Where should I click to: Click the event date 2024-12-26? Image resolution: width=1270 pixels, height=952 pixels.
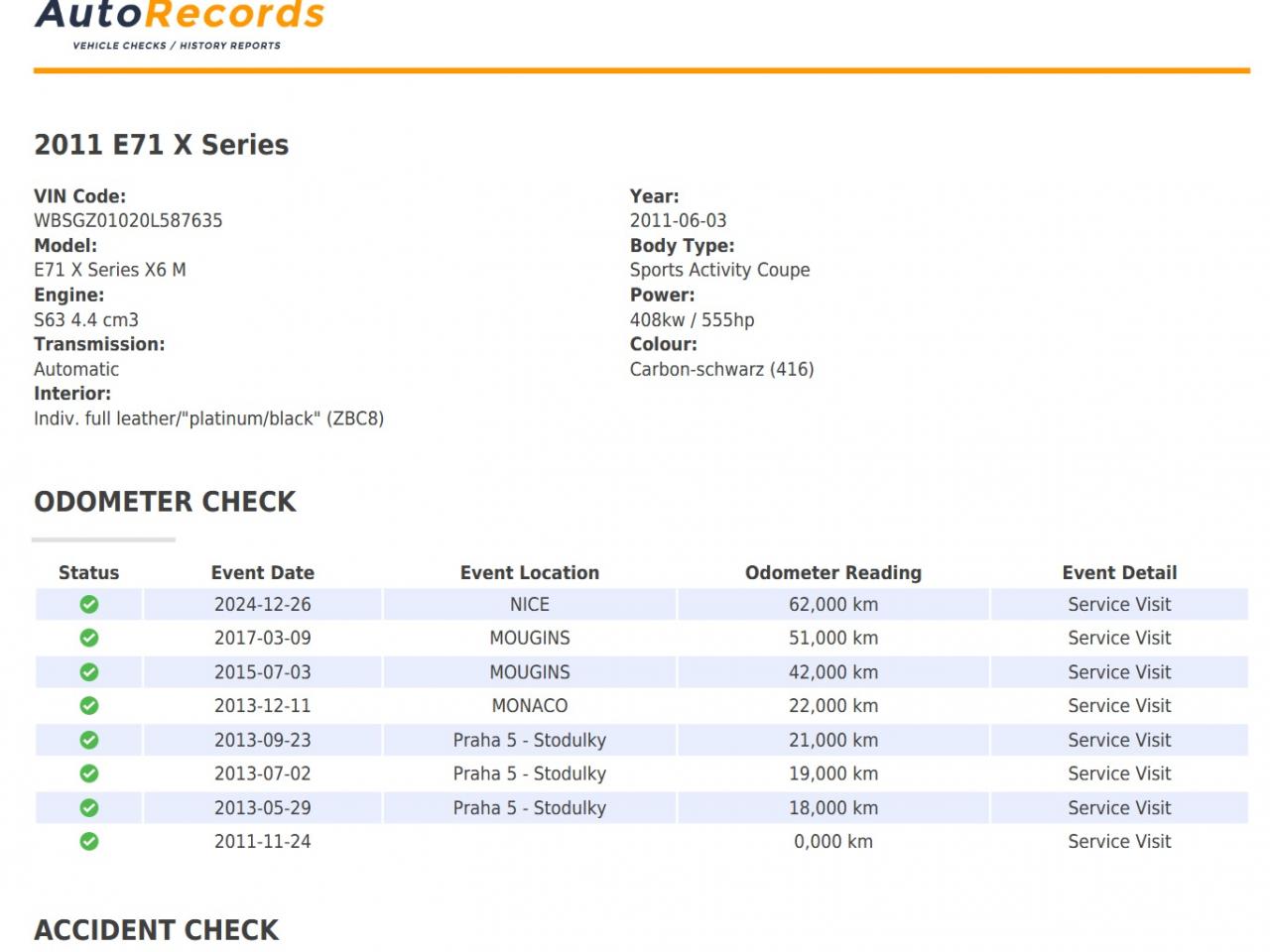(x=263, y=604)
